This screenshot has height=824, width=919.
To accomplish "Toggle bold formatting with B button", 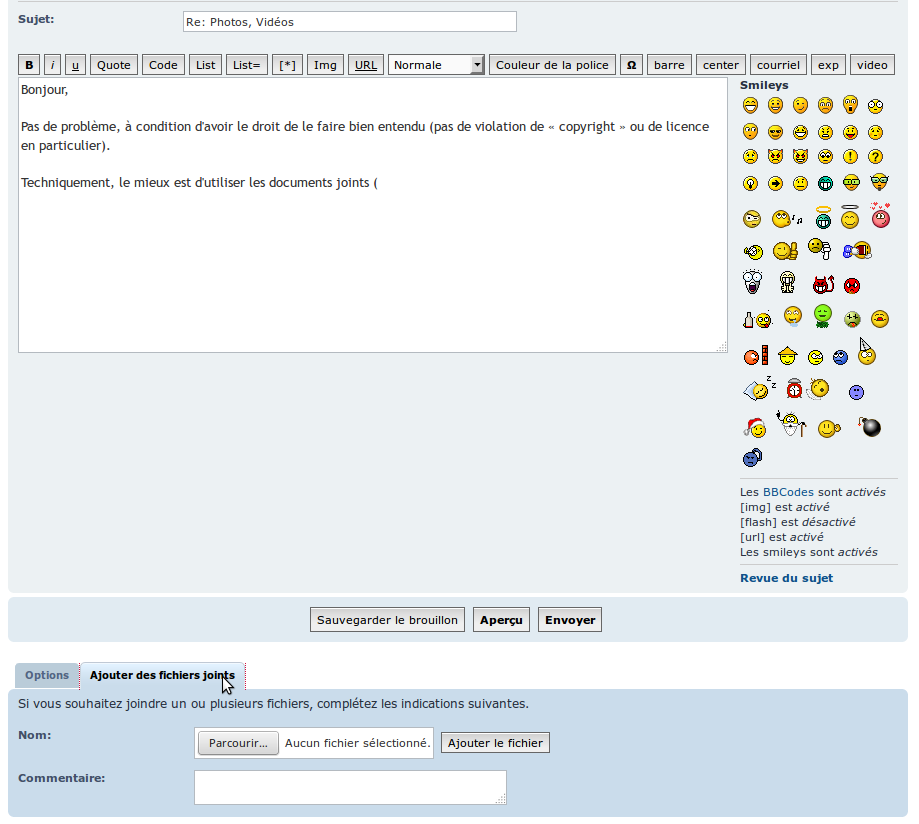I will pos(29,65).
